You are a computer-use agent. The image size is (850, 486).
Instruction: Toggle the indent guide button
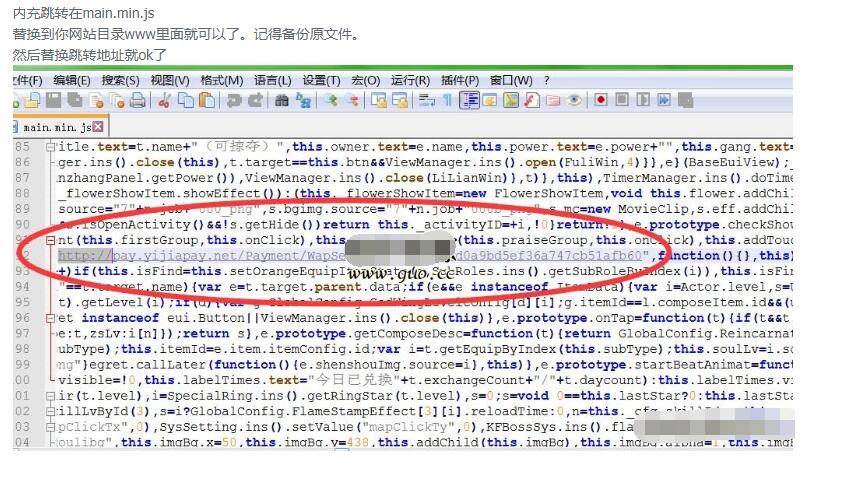click(470, 100)
